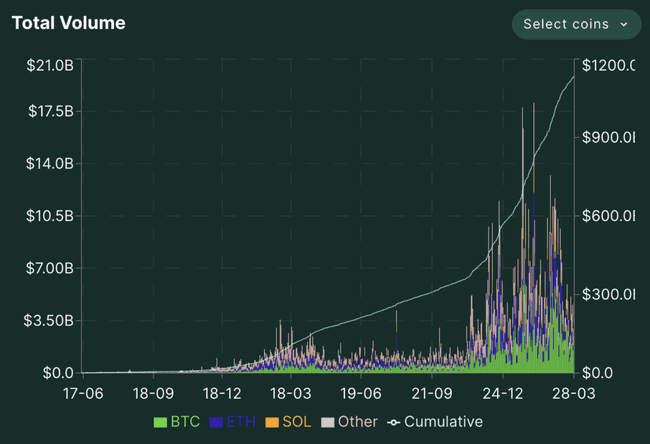
Task: Select the 24-12 date tick label
Action: pos(504,393)
